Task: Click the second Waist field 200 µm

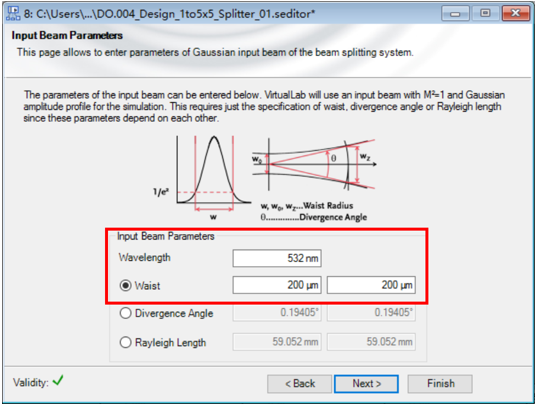Action: [x=371, y=285]
